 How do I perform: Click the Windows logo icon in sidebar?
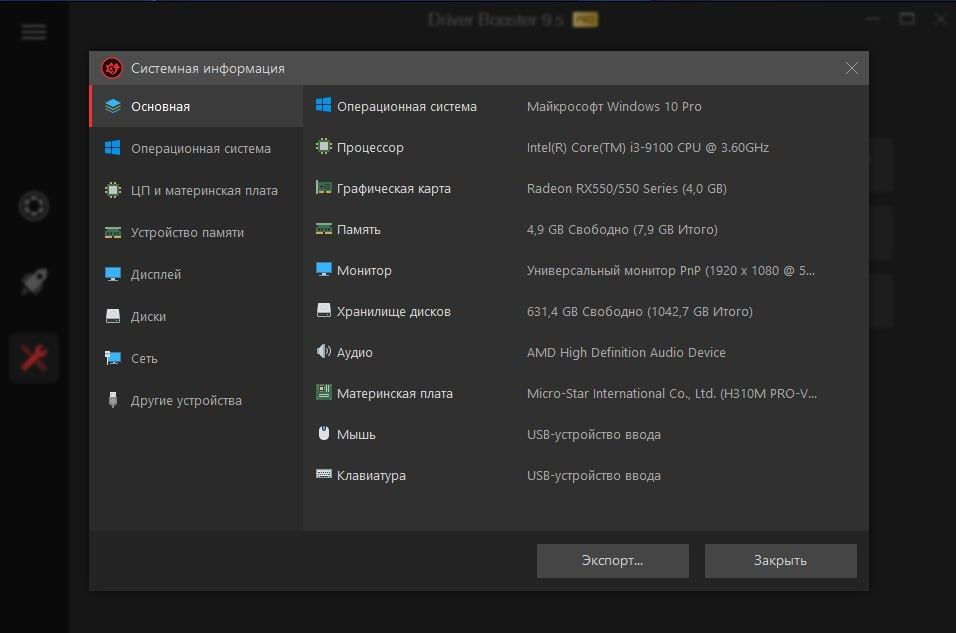click(113, 148)
